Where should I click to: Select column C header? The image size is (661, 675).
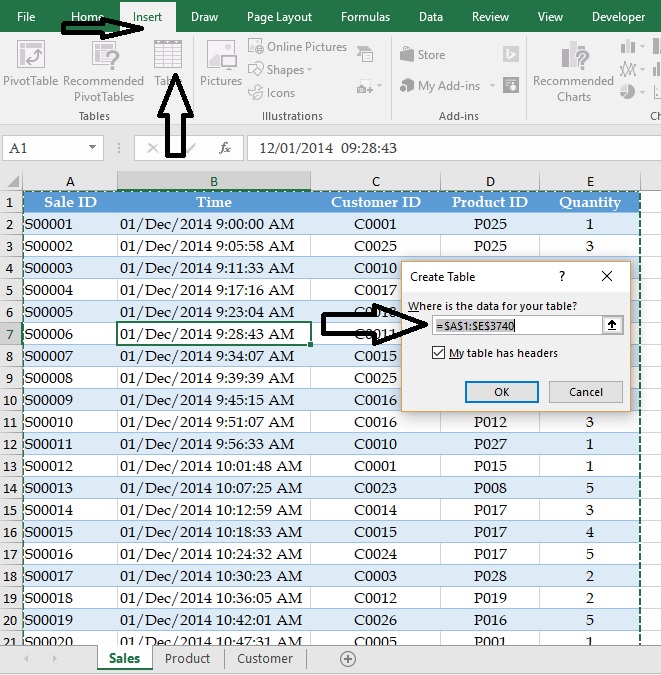pyautogui.click(x=375, y=181)
